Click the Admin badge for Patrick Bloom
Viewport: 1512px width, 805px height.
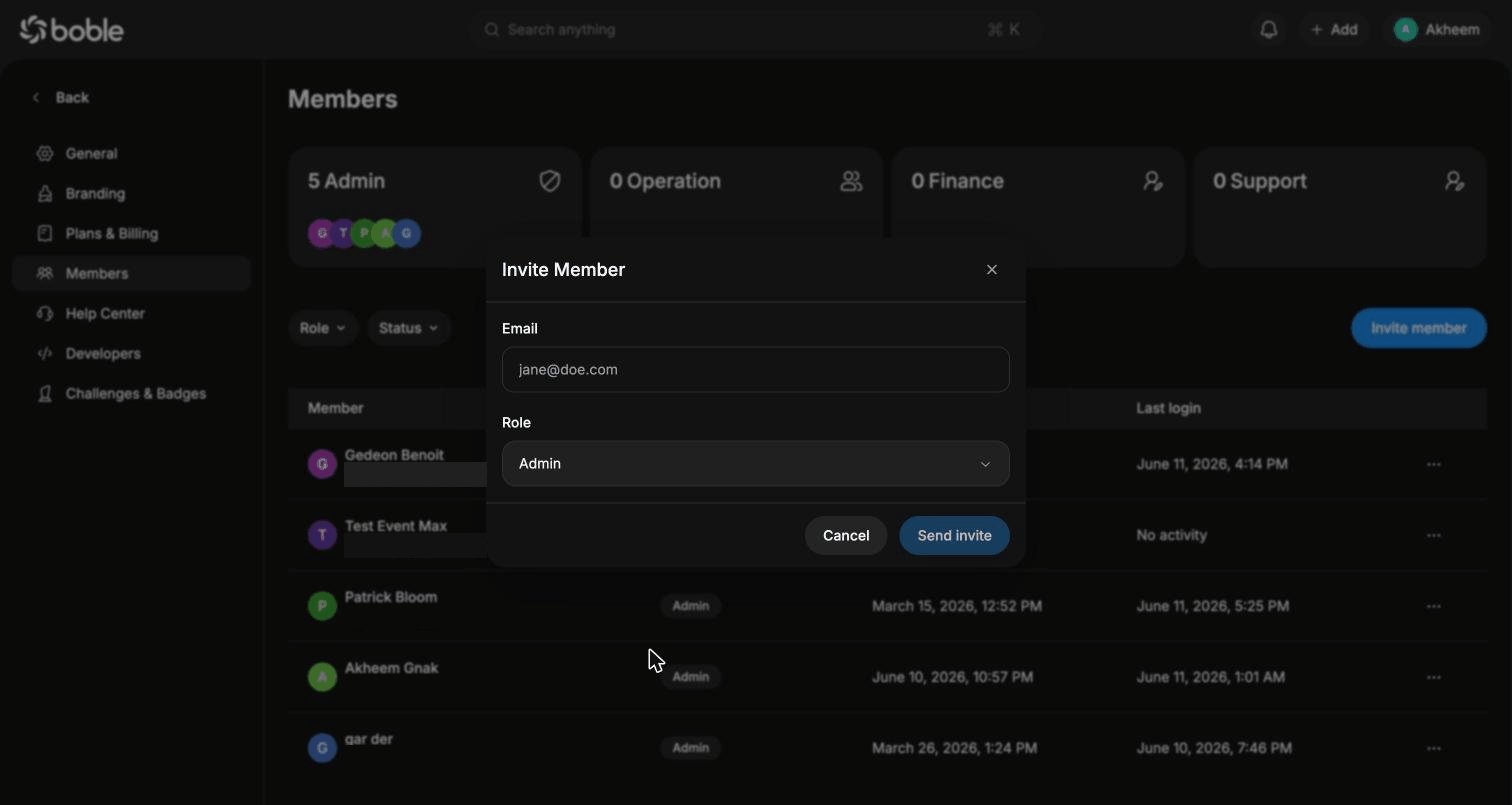pyautogui.click(x=691, y=606)
